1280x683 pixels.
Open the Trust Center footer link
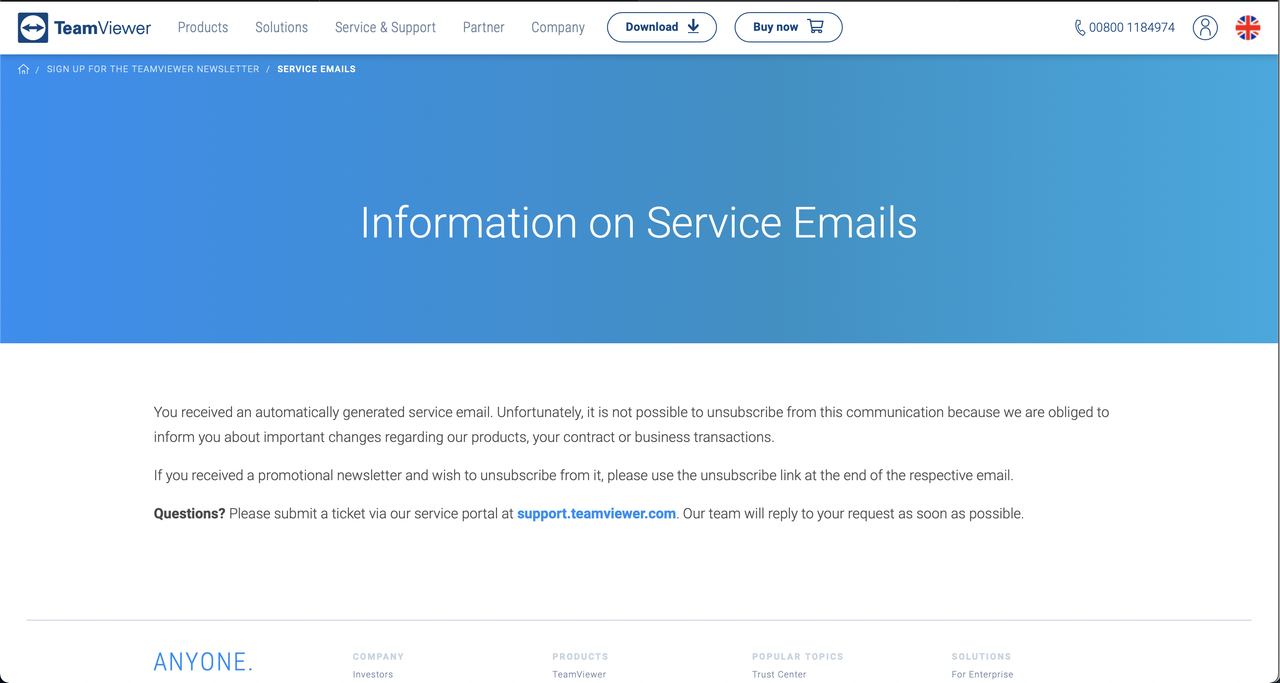pos(779,675)
